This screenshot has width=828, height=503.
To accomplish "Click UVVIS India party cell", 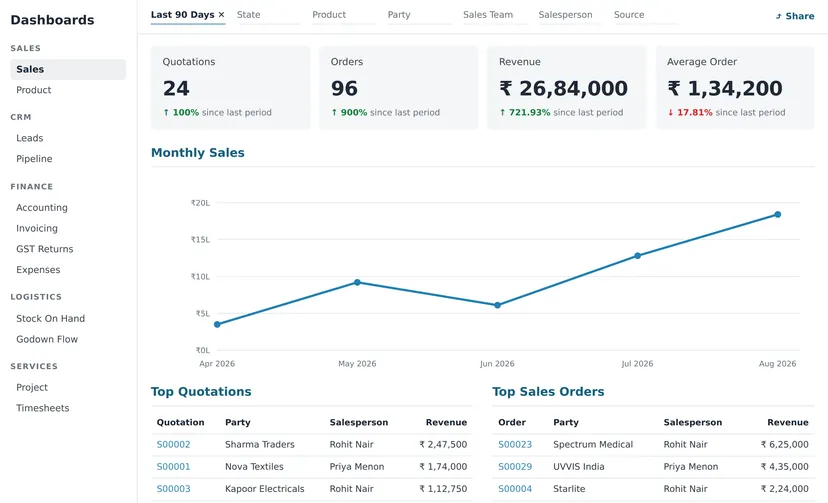I will tap(579, 467).
